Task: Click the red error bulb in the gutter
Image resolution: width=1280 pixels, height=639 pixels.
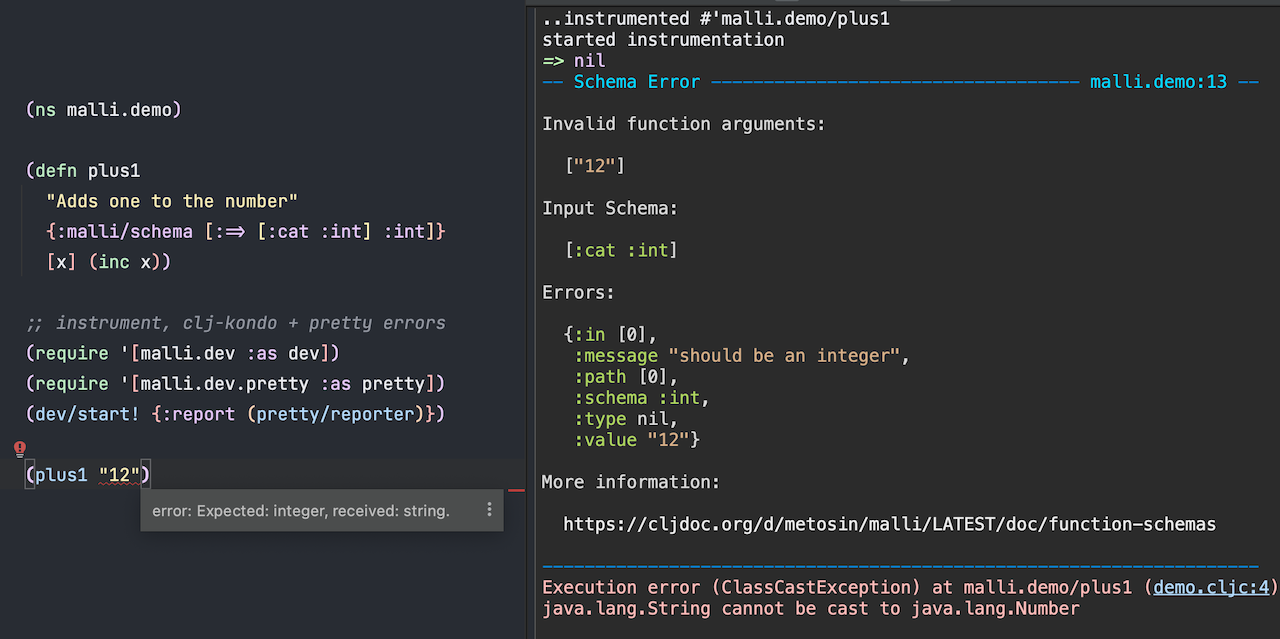Action: click(19, 450)
